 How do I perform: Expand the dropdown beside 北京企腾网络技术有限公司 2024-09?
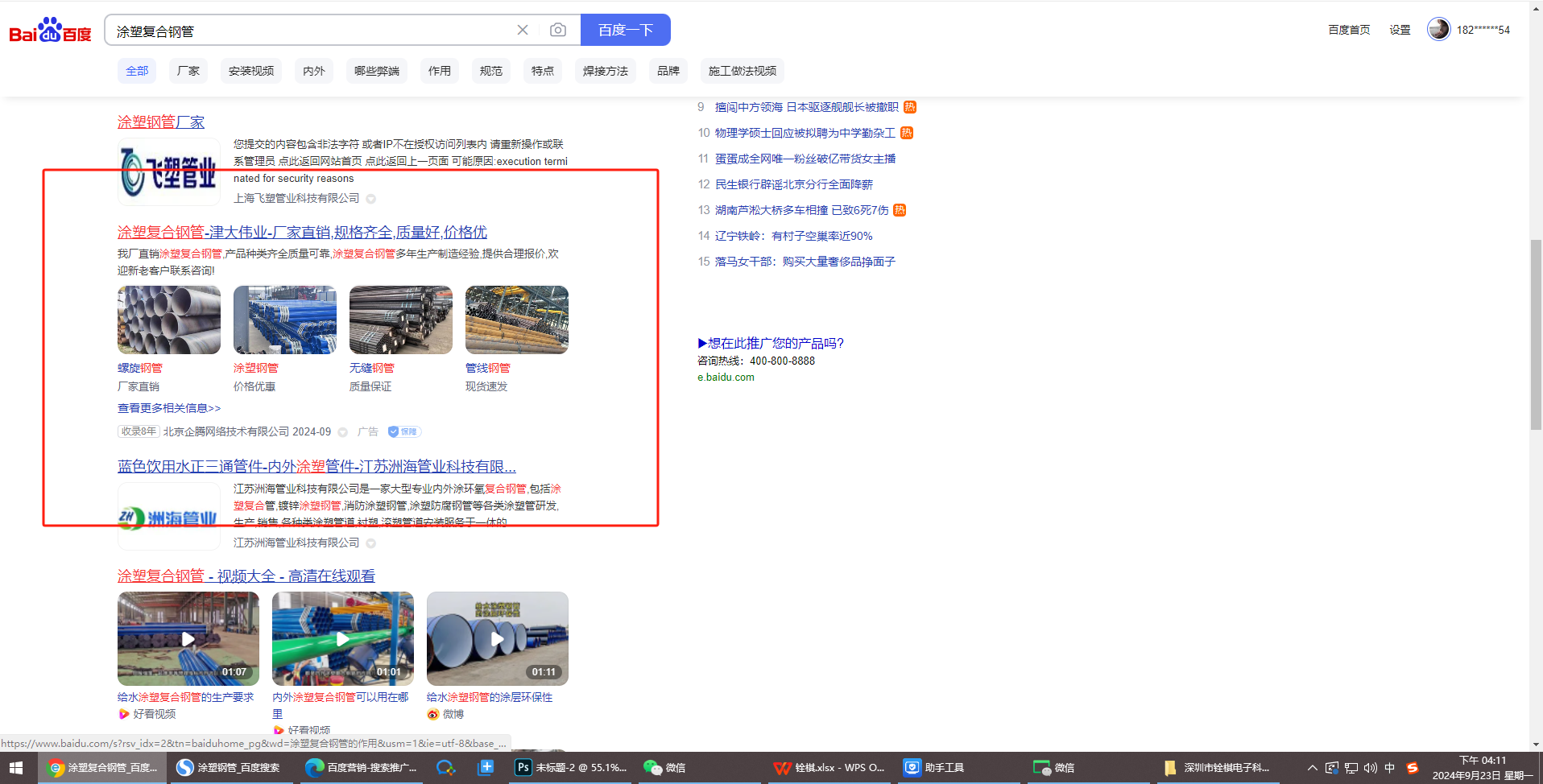click(x=343, y=432)
